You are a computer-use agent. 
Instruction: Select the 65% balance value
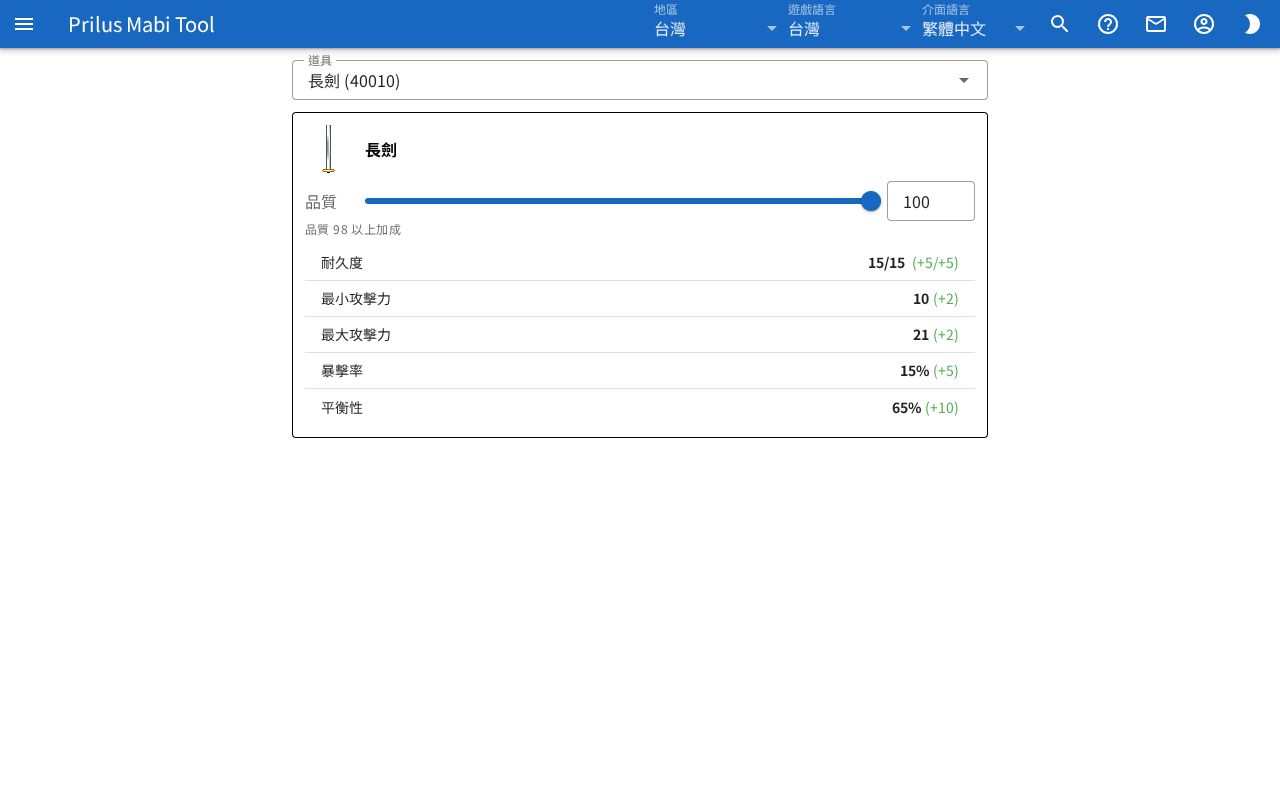[906, 408]
